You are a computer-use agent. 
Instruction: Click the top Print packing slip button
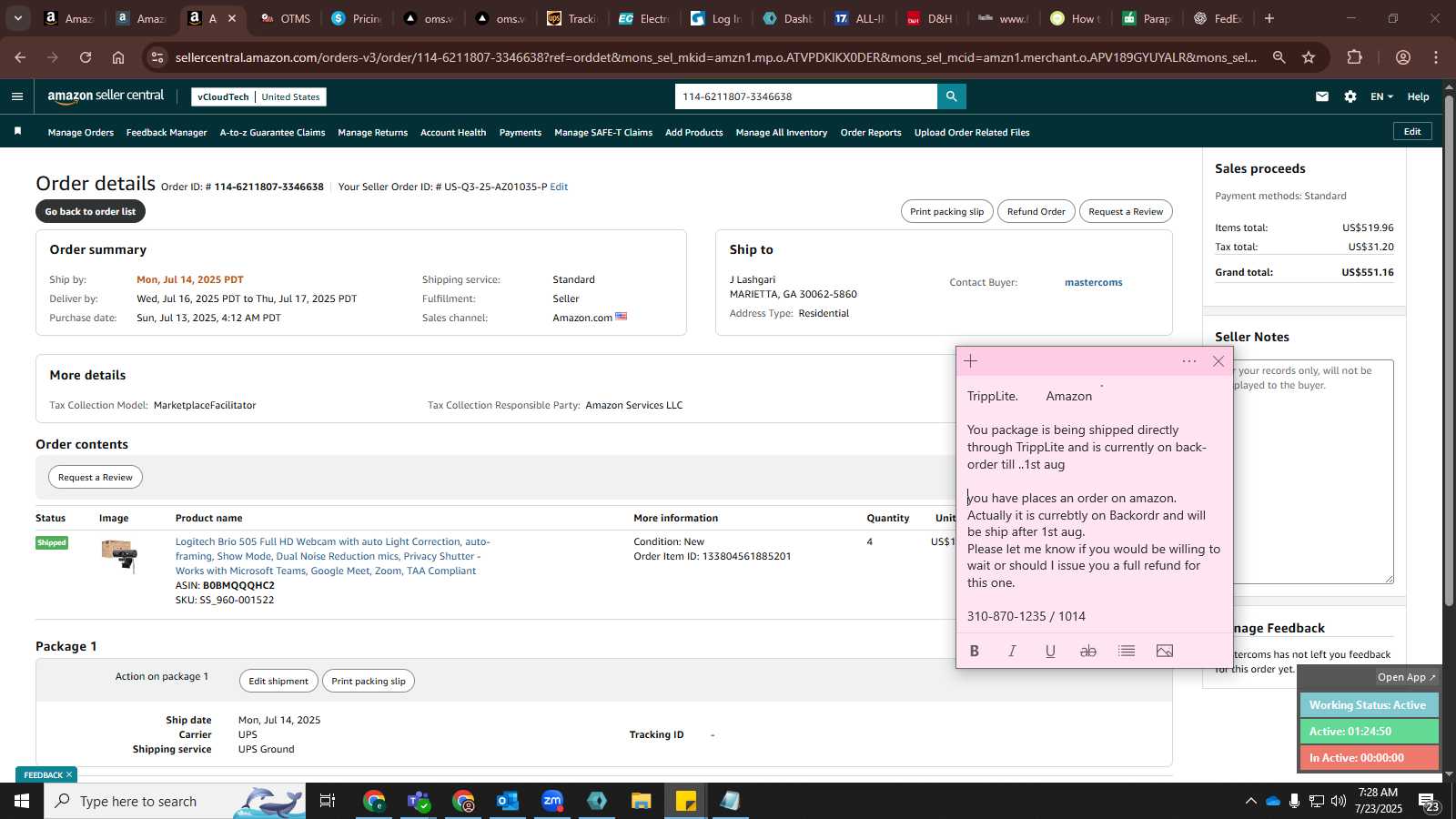[946, 211]
